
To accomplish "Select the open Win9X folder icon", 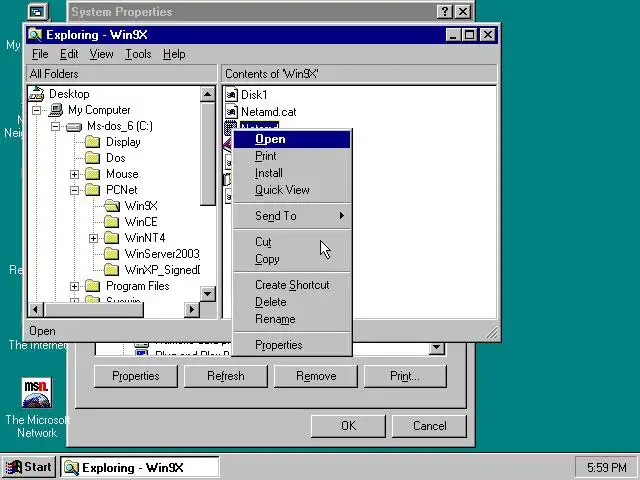I will pyautogui.click(x=112, y=206).
